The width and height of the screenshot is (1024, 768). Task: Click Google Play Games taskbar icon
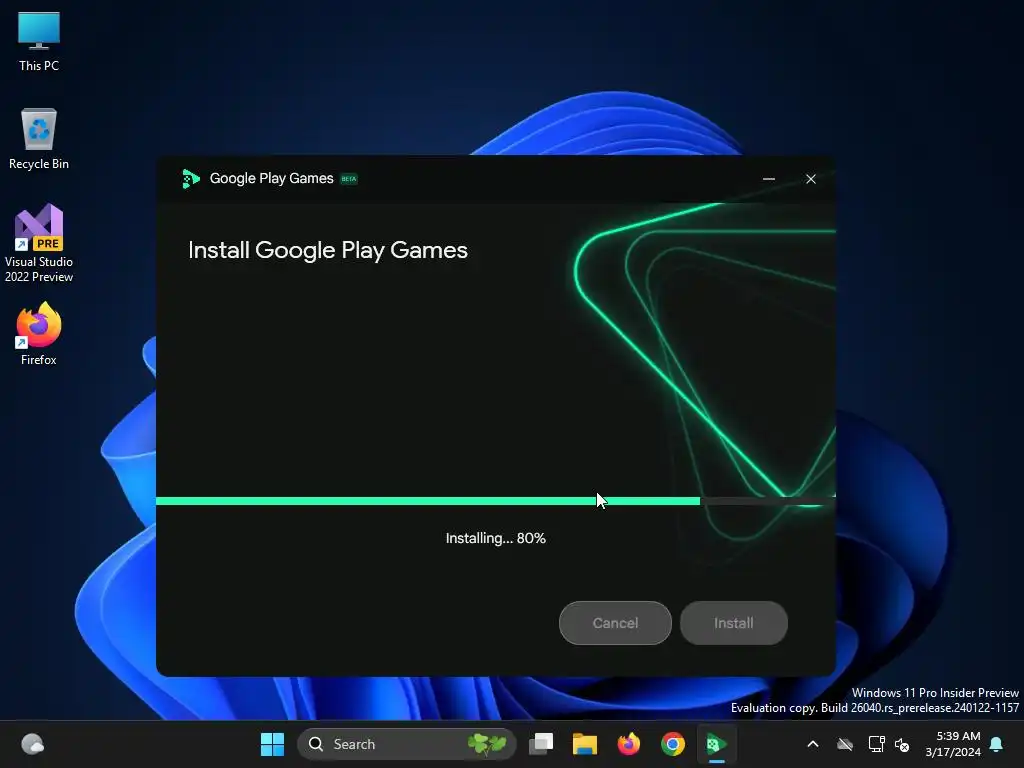coord(716,744)
